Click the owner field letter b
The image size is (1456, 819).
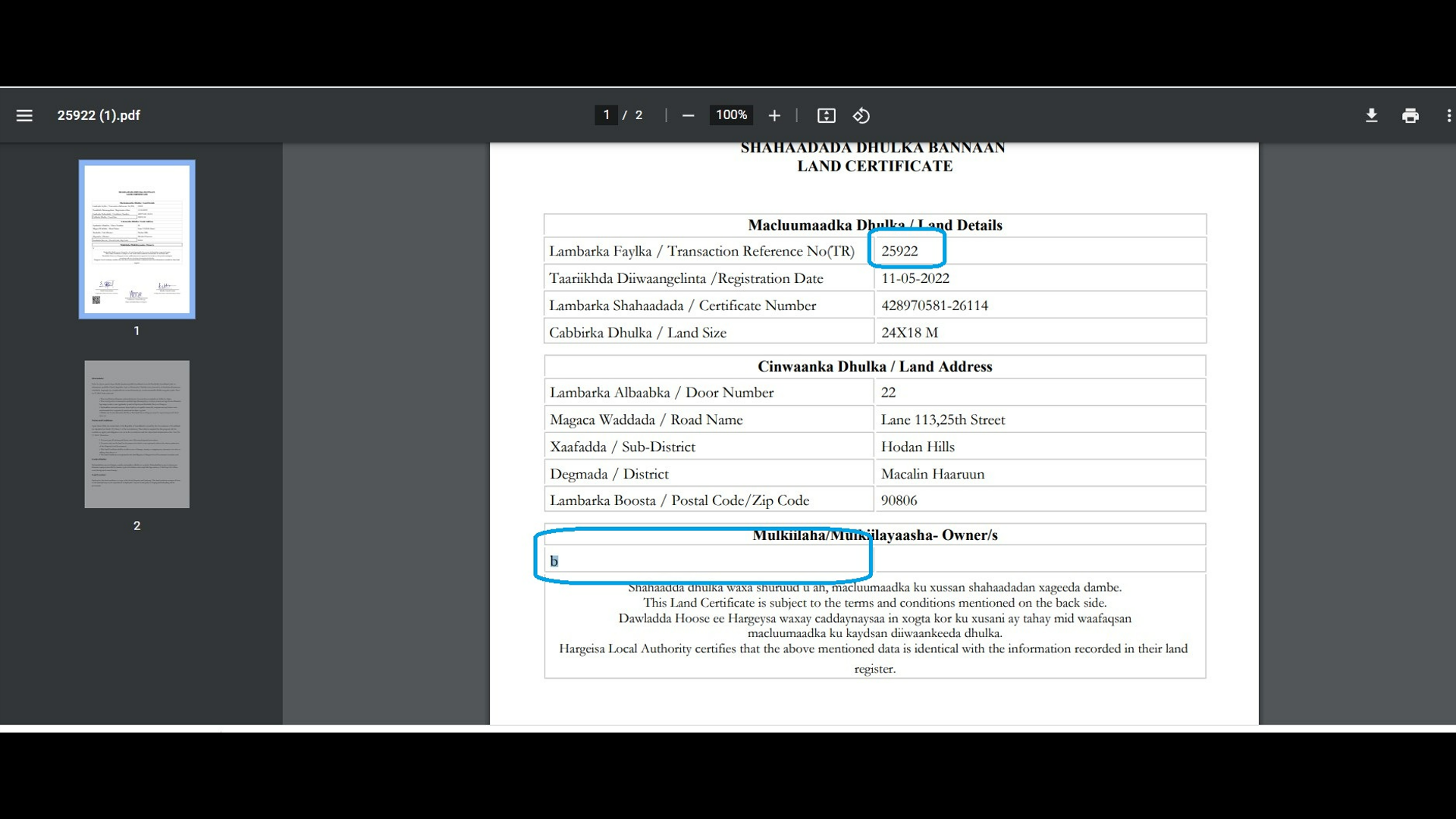554,561
